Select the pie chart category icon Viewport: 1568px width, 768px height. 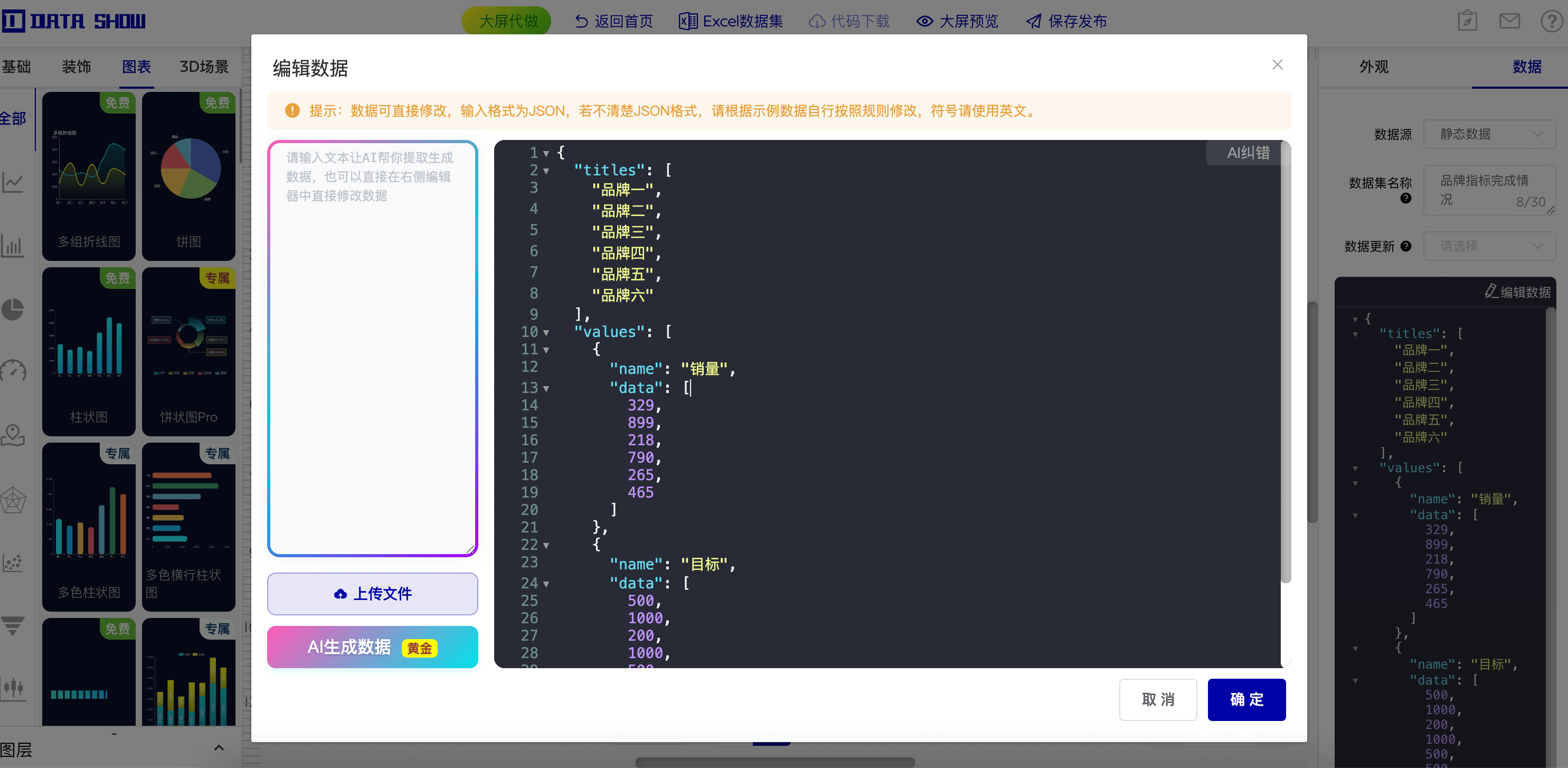(x=13, y=310)
